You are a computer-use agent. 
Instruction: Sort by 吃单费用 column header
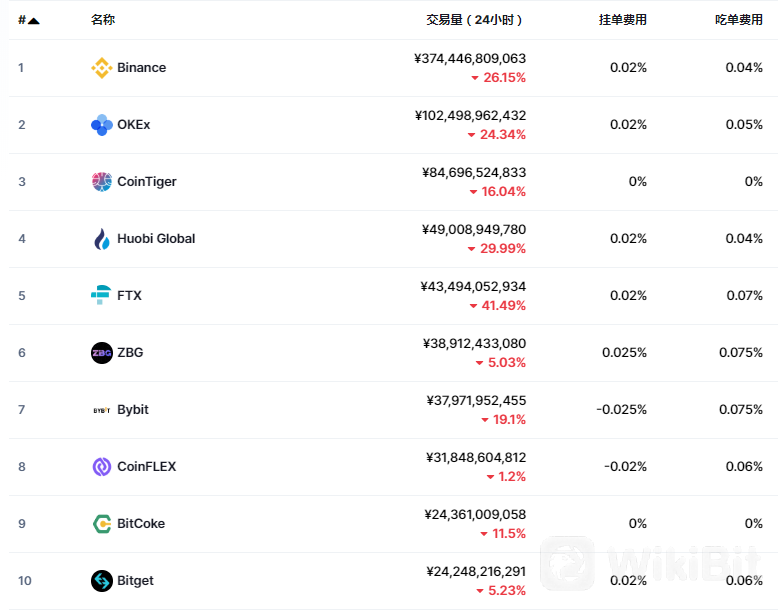click(x=739, y=20)
